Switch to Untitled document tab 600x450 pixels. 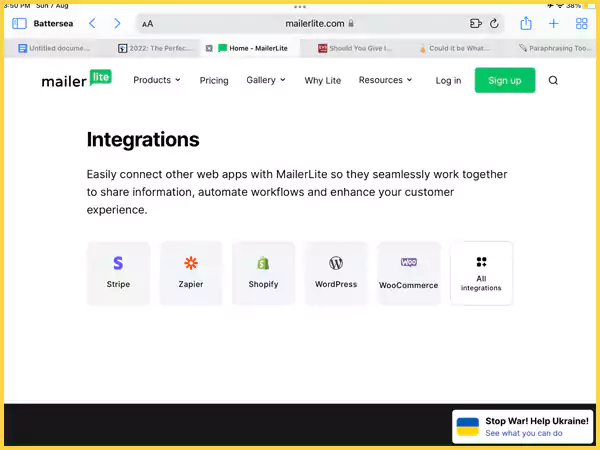coord(54,48)
